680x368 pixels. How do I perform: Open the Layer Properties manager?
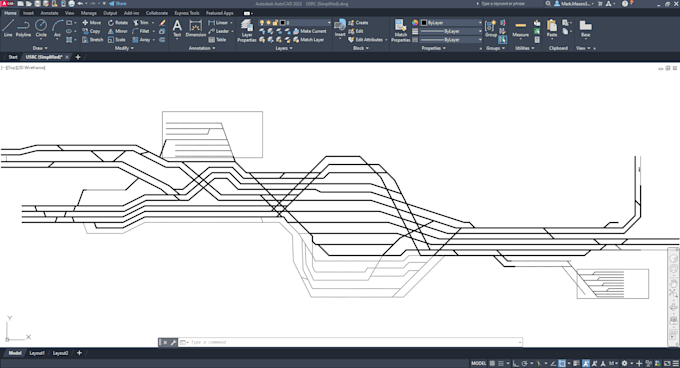(x=247, y=31)
